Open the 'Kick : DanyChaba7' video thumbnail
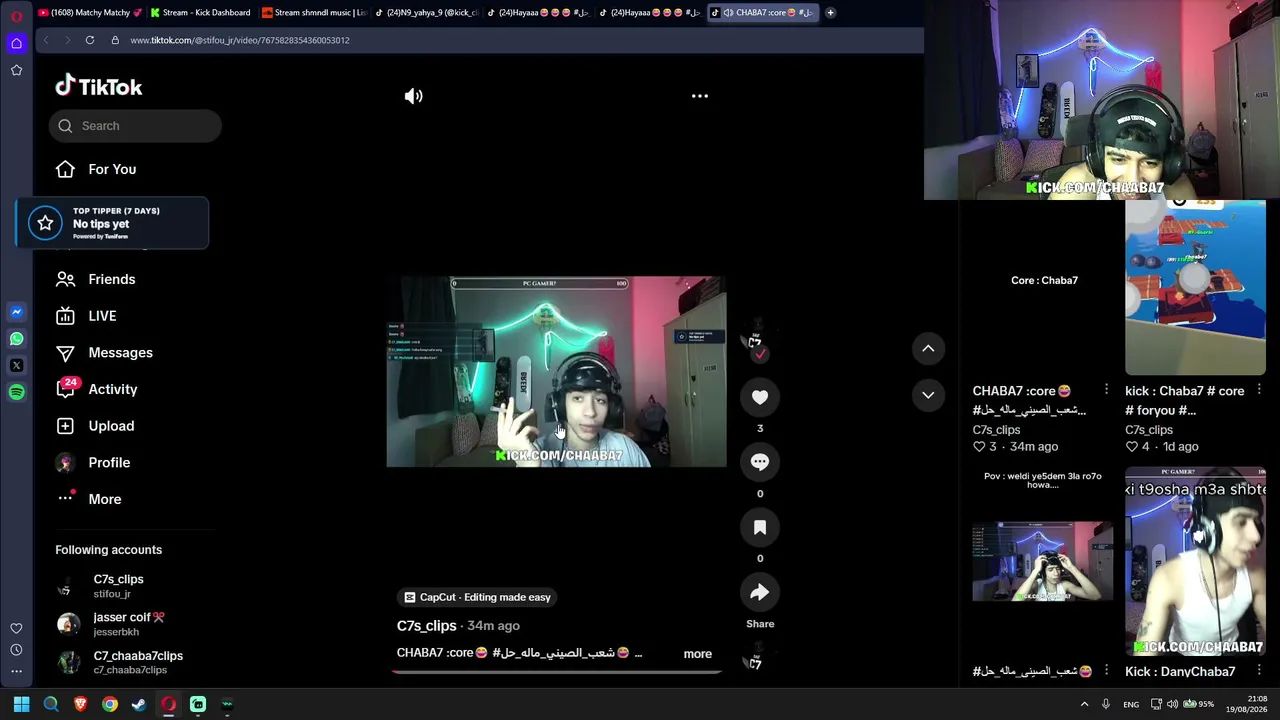The image size is (1280, 720). (1195, 561)
